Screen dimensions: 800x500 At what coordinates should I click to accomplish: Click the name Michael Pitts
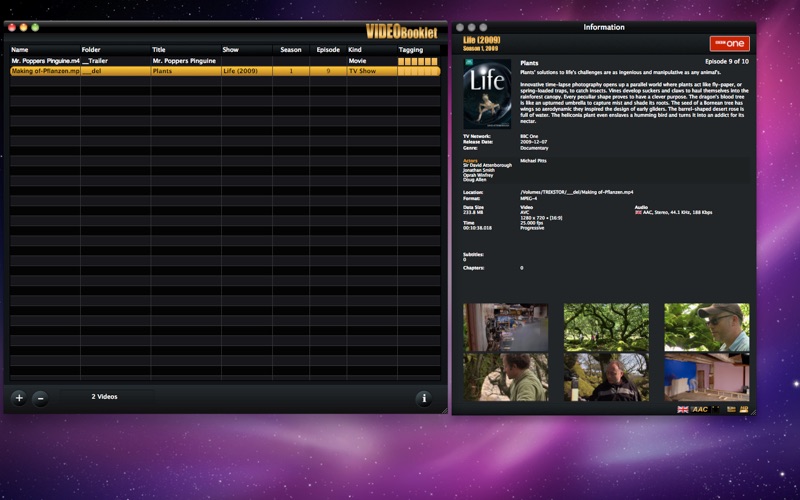(x=533, y=161)
